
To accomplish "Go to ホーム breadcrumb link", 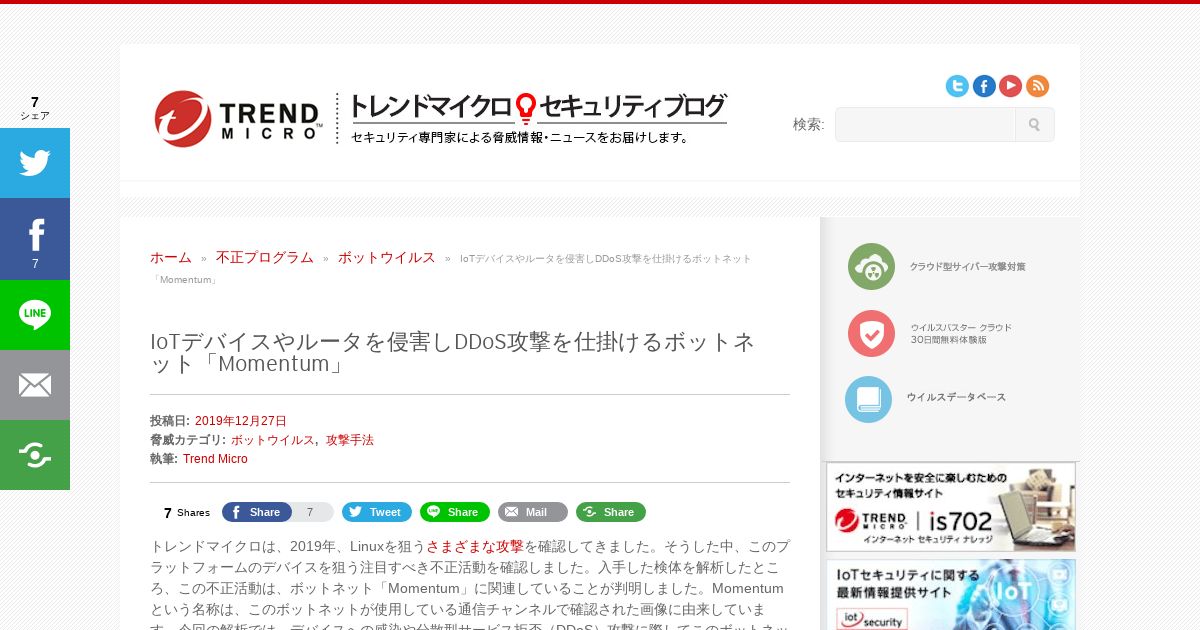I will click(x=171, y=258).
